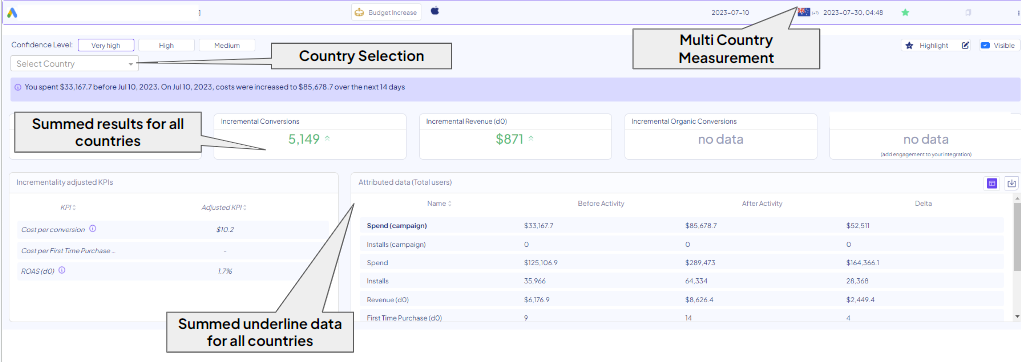
Task: Click the bookmark icon in top row
Action: (x=968, y=12)
